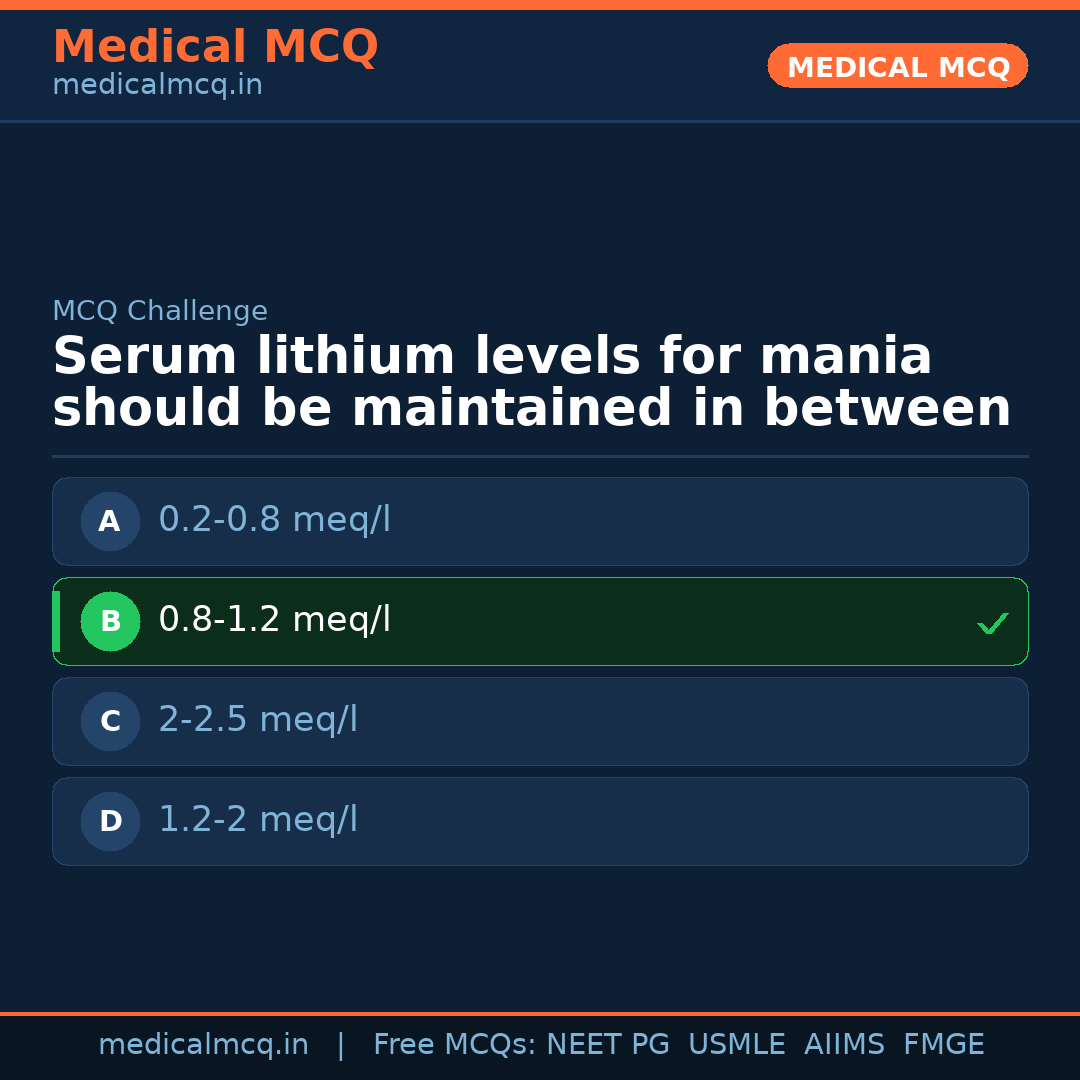This screenshot has height=1080, width=1080.
Task: Click the green accent bar on option B
Action: click(x=56, y=621)
